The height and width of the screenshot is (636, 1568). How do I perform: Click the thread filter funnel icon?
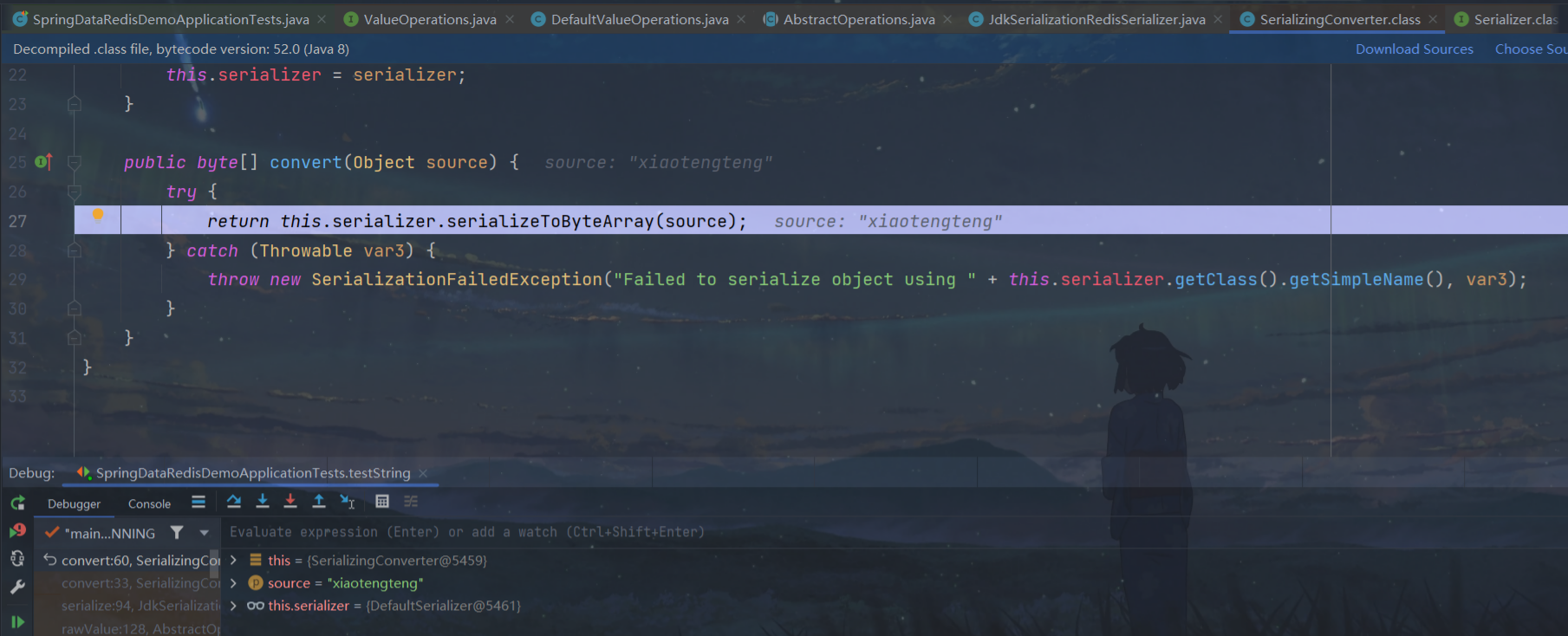177,533
